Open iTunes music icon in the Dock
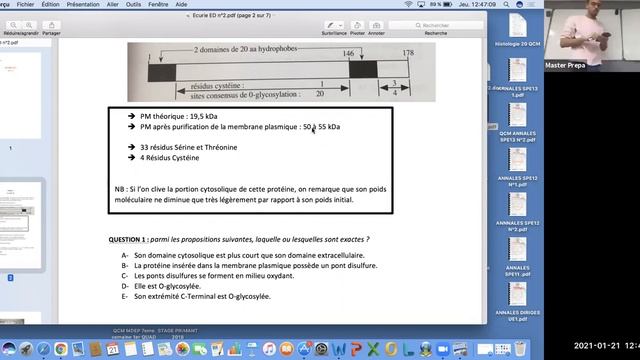The width and height of the screenshot is (640, 360). [269, 349]
